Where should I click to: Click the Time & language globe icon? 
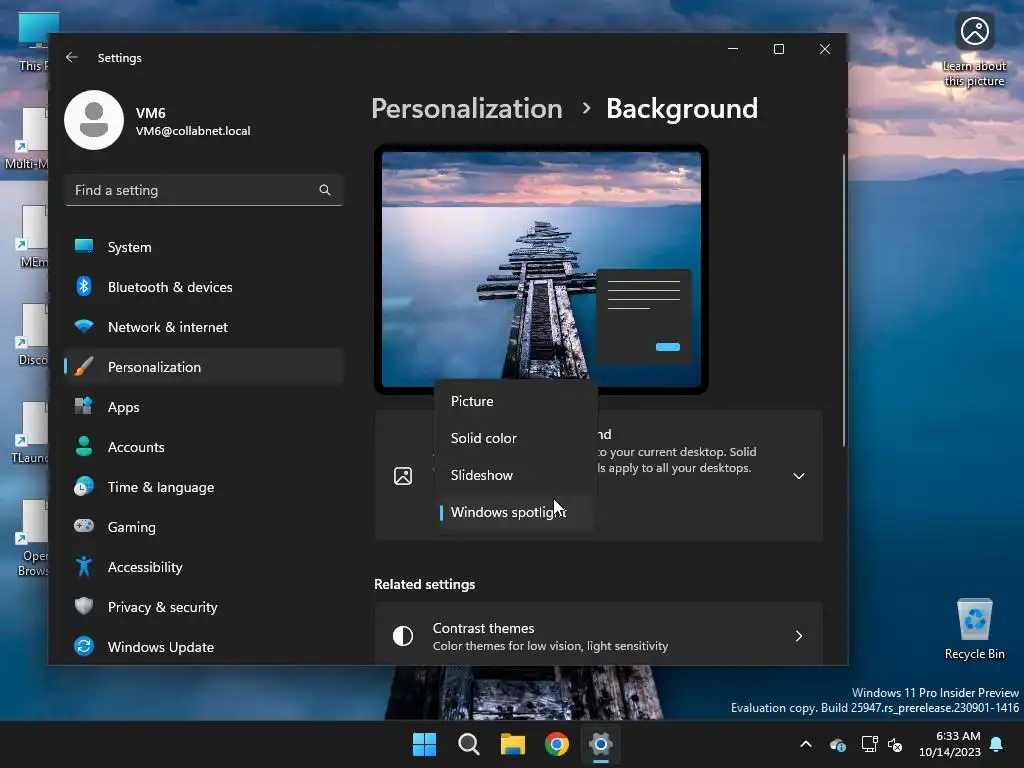click(84, 487)
